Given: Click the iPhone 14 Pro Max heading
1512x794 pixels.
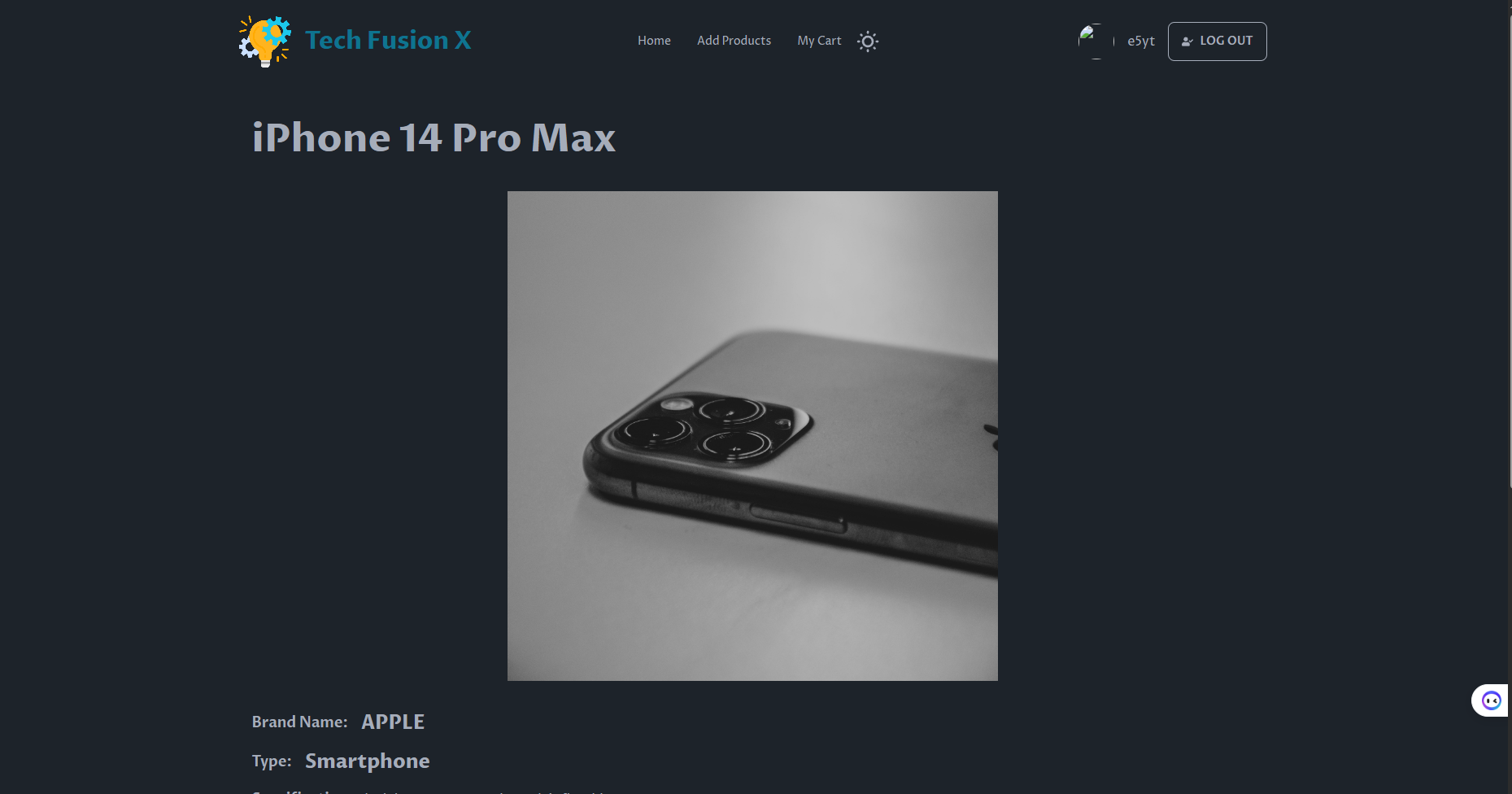Looking at the screenshot, I should click(434, 137).
